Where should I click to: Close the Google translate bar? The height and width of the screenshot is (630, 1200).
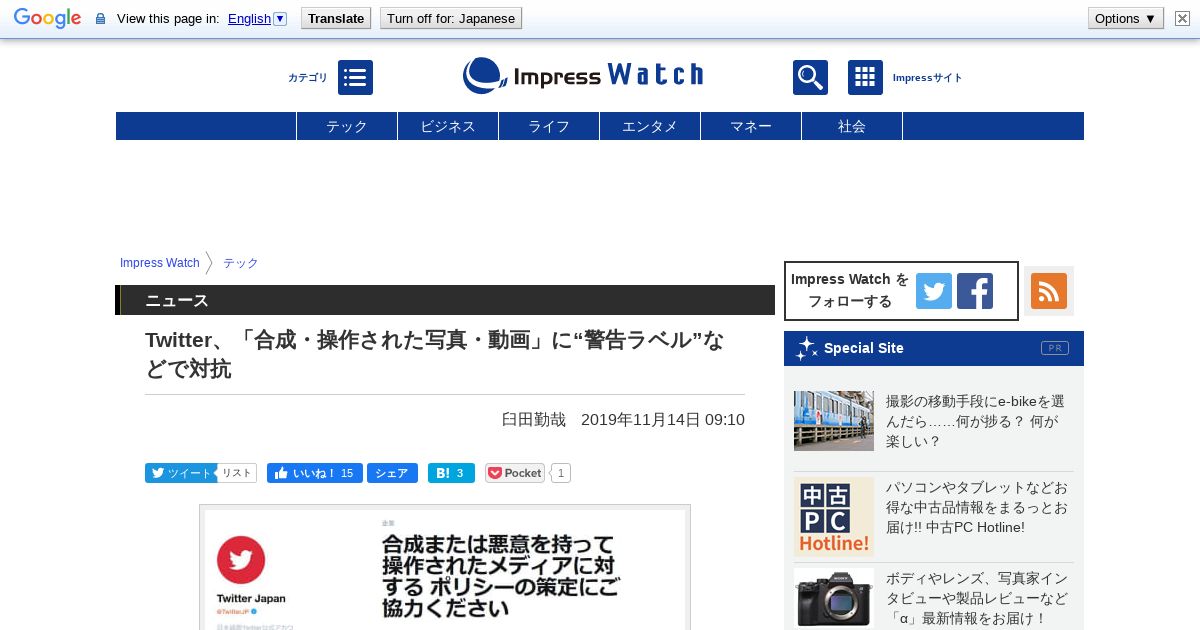click(x=1182, y=18)
